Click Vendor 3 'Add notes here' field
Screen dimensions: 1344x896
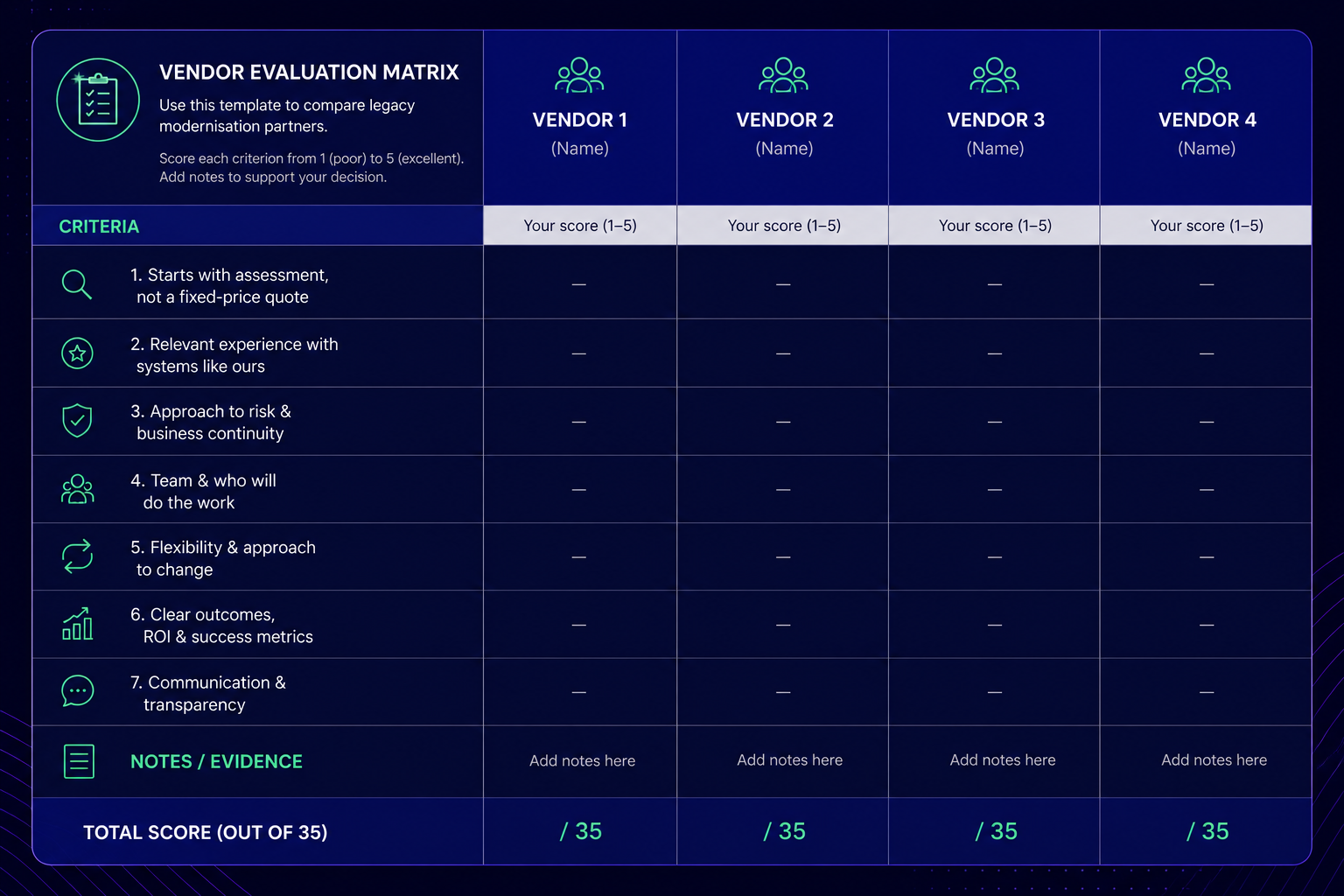[x=995, y=761]
